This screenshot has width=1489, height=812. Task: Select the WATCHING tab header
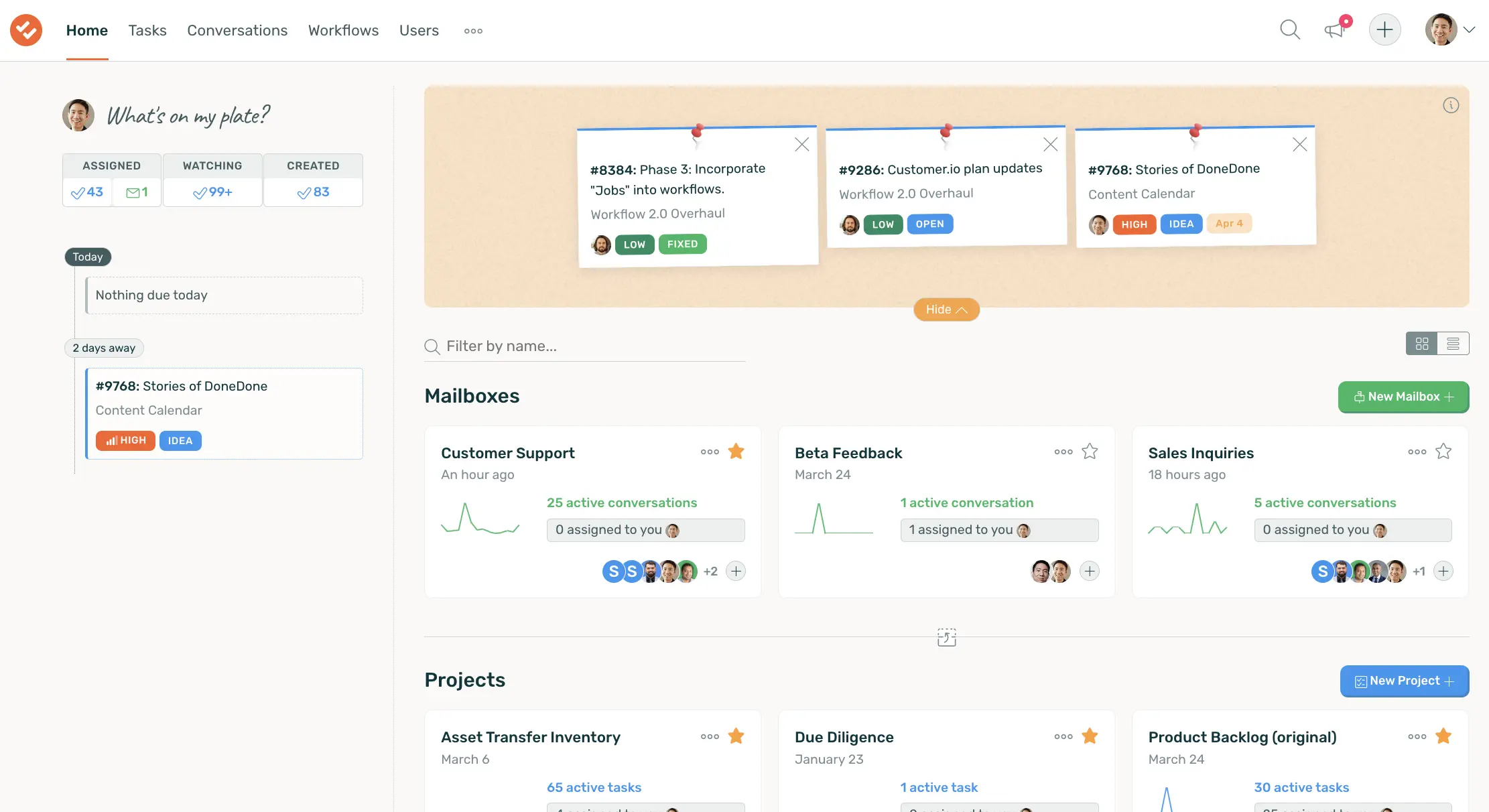click(x=212, y=166)
